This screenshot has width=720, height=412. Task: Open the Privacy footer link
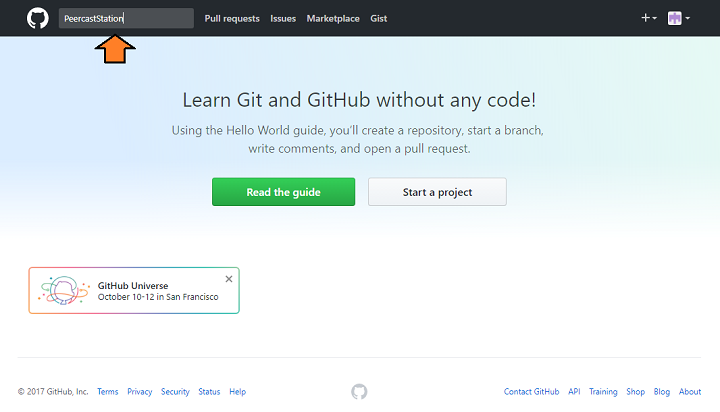point(140,392)
